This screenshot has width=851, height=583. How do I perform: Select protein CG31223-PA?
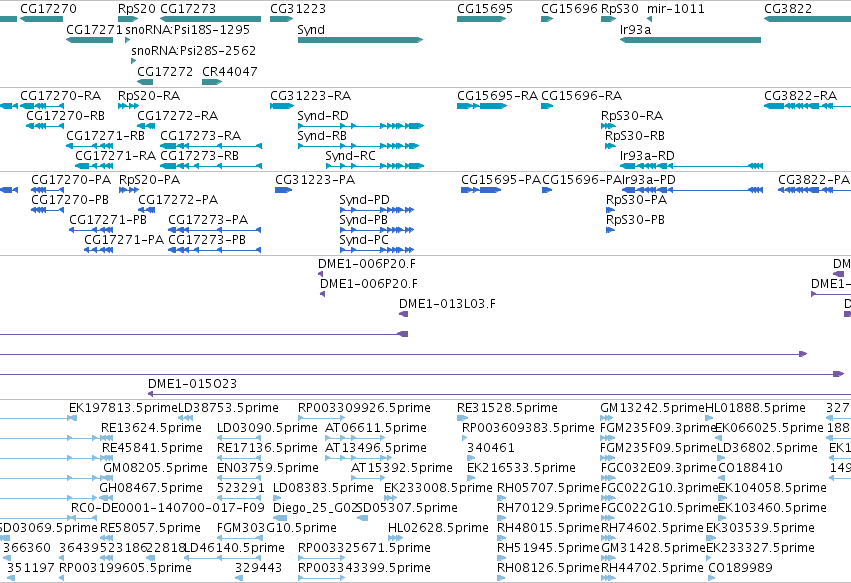(x=315, y=180)
